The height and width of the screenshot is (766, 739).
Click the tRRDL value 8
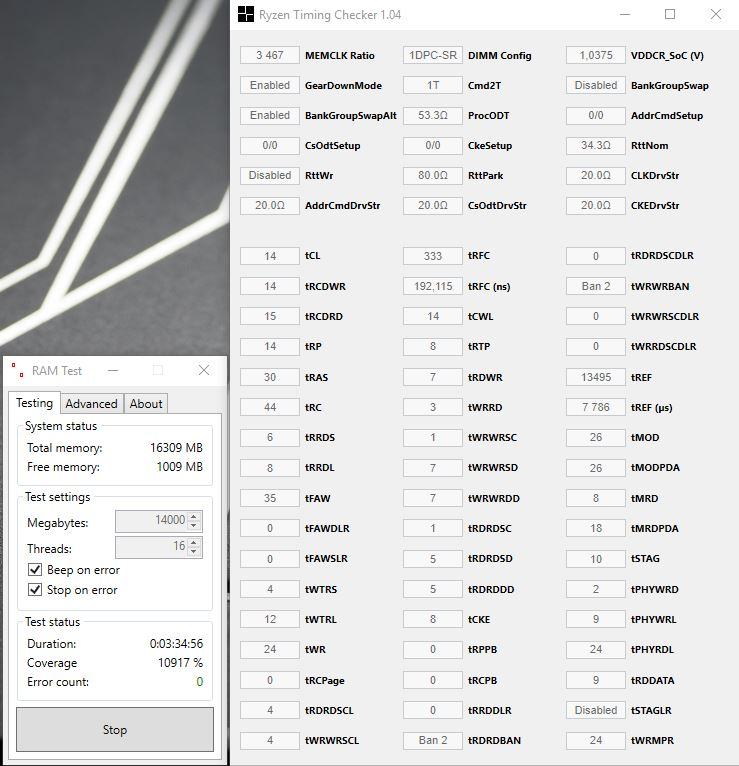pos(270,468)
